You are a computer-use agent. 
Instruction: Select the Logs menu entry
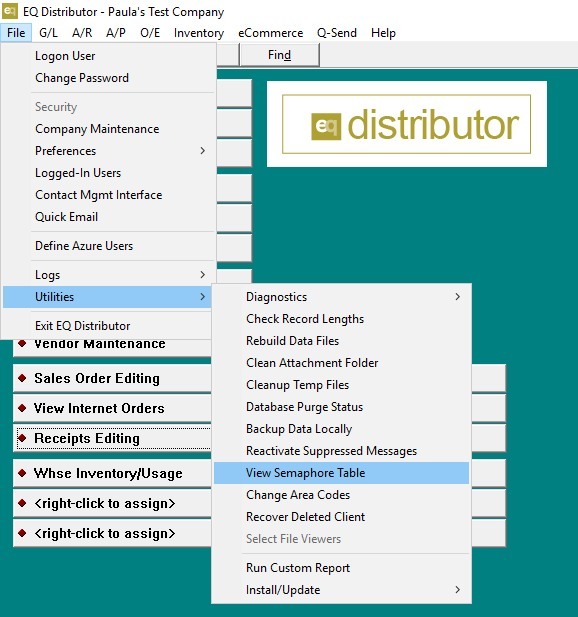point(108,275)
